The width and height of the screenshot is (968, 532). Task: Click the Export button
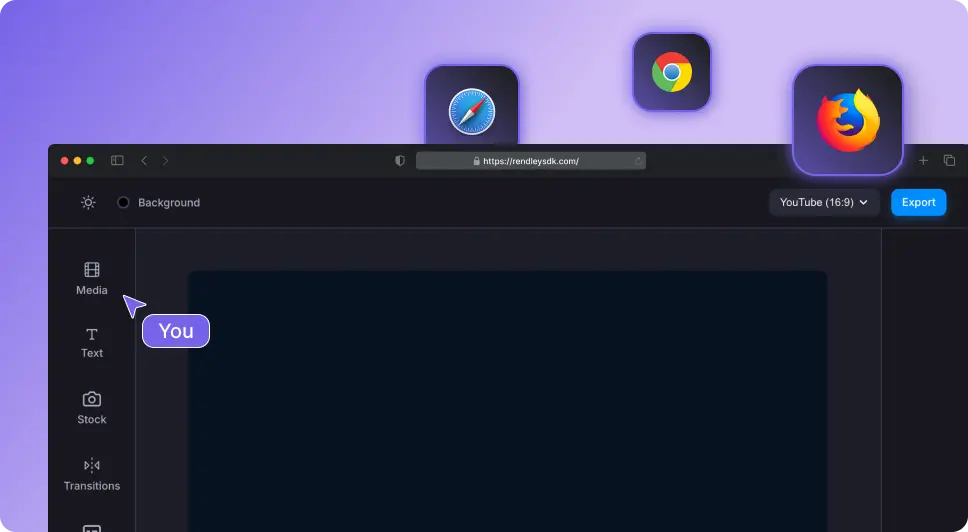[x=918, y=202]
